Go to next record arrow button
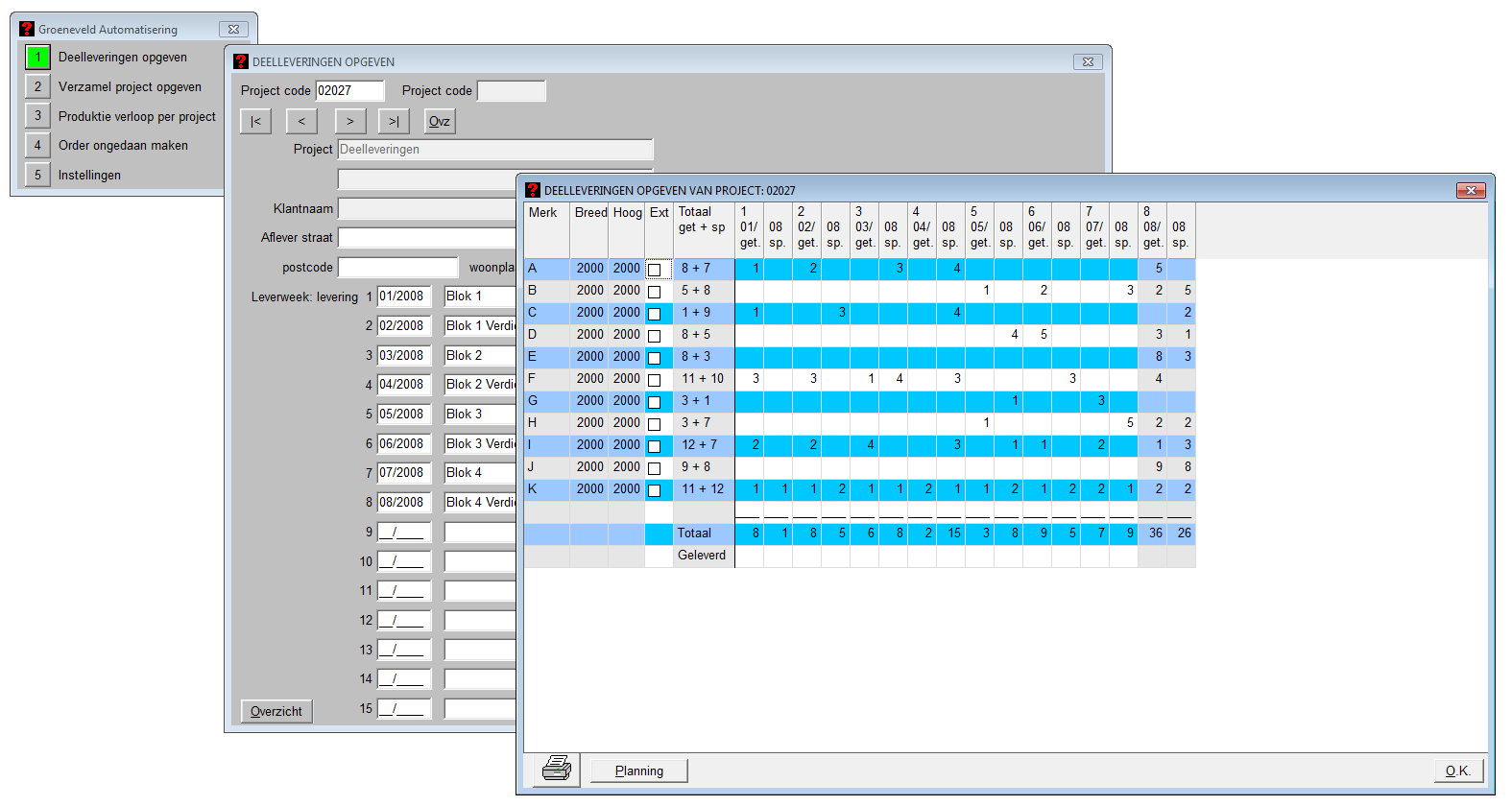1512x806 pixels. coord(350,121)
